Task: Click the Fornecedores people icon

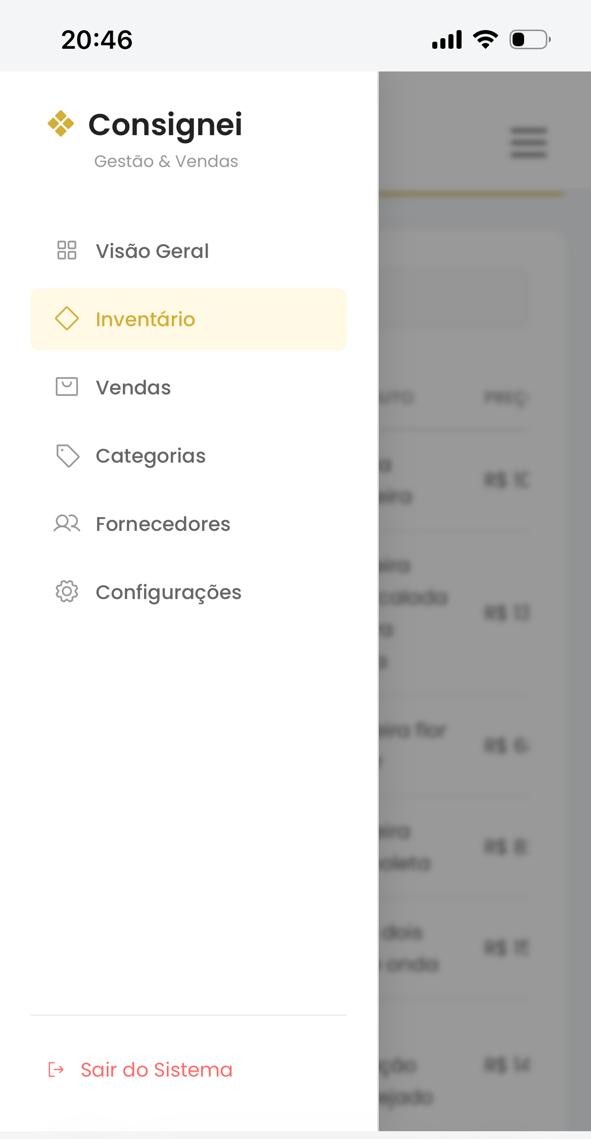Action: (x=66, y=523)
